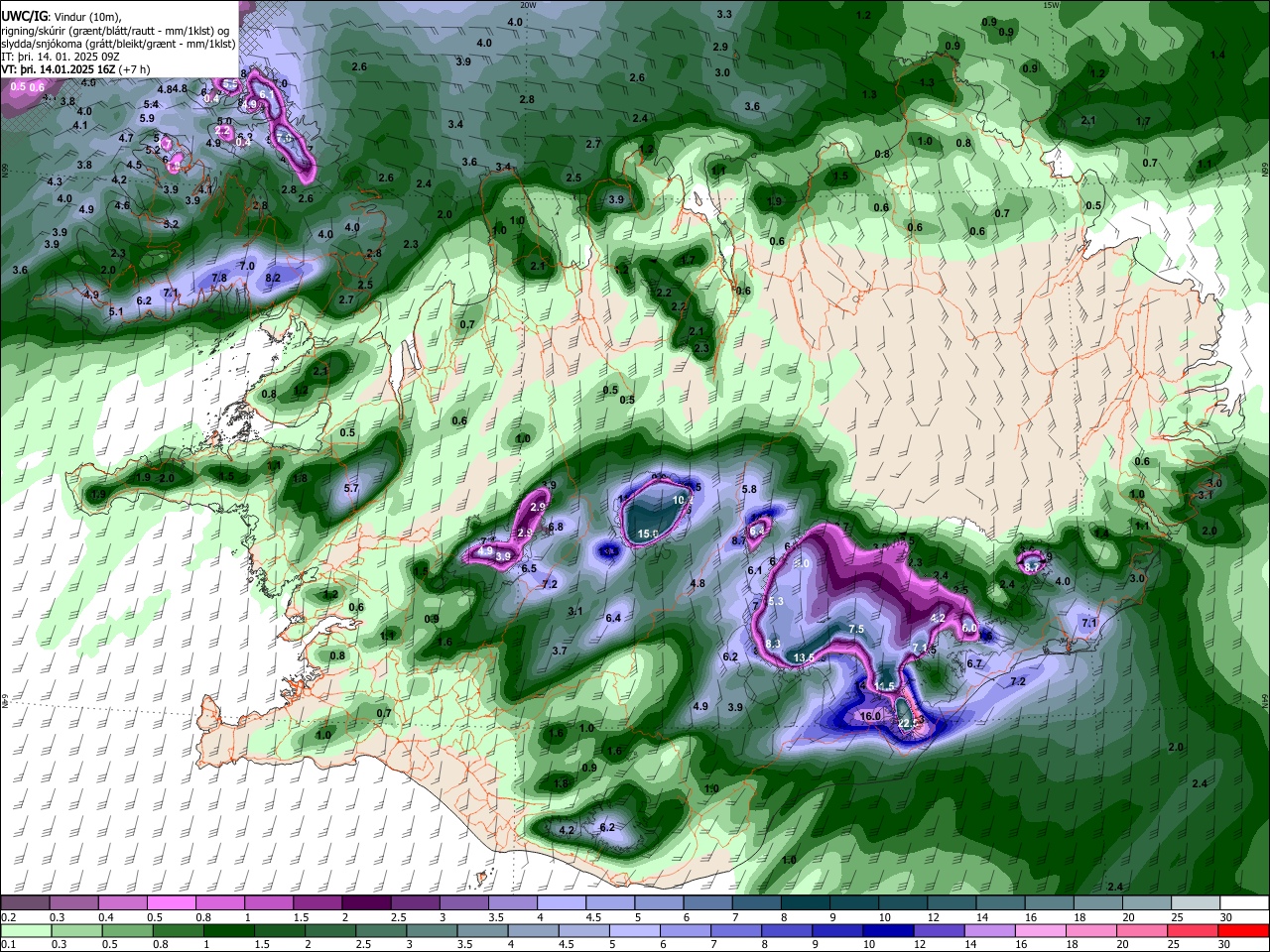Click the dark navy 10 swatch in the bottom legend row
This screenshot has height=952, width=1270.
(889, 931)
